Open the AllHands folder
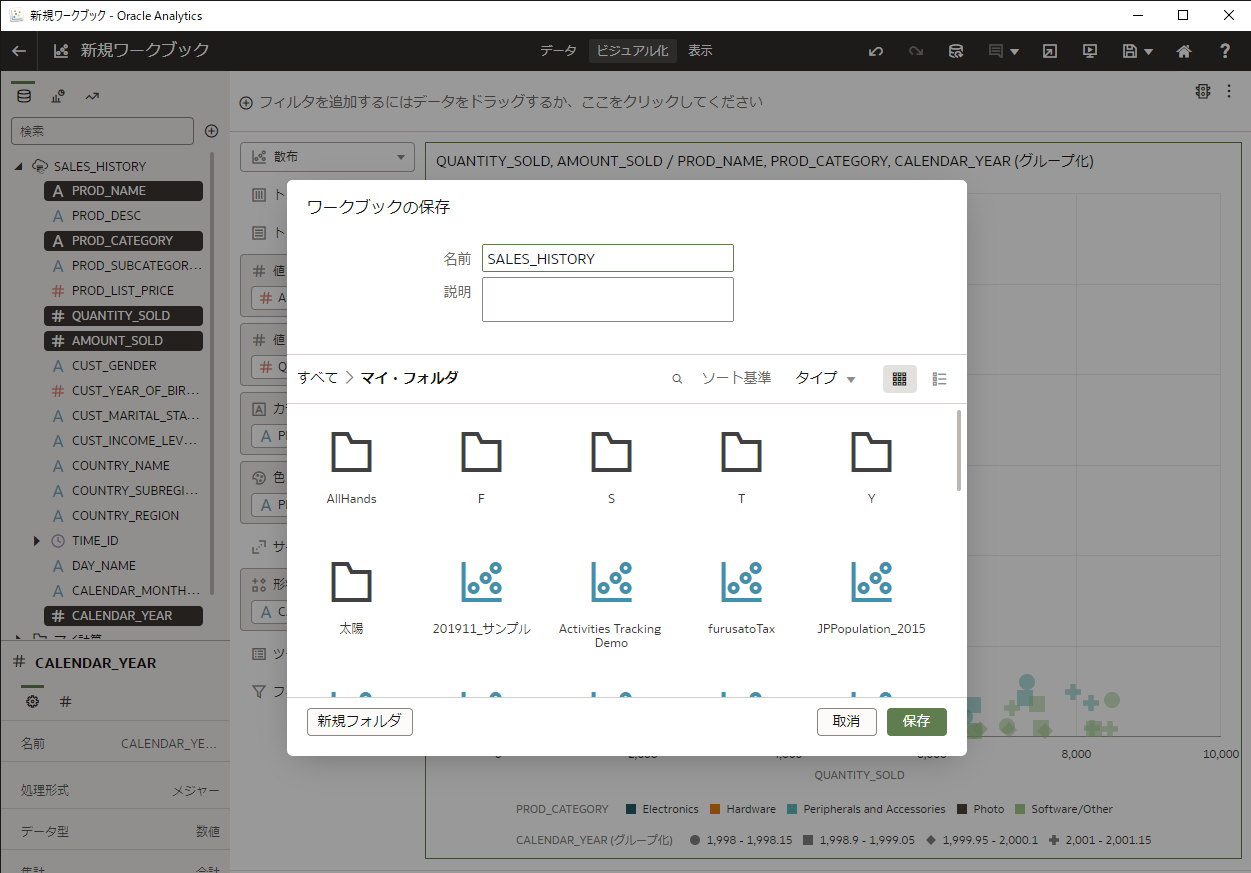 click(x=351, y=454)
